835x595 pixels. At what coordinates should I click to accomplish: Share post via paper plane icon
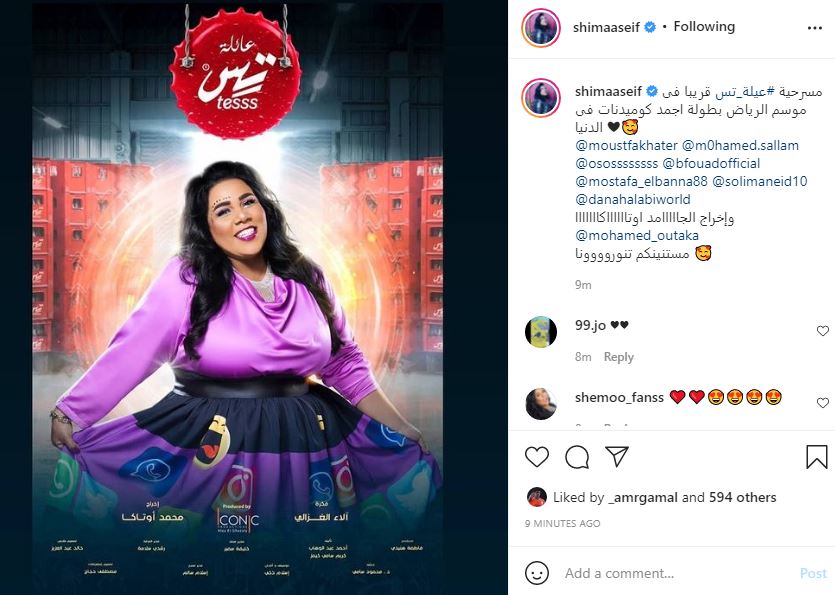coord(617,457)
